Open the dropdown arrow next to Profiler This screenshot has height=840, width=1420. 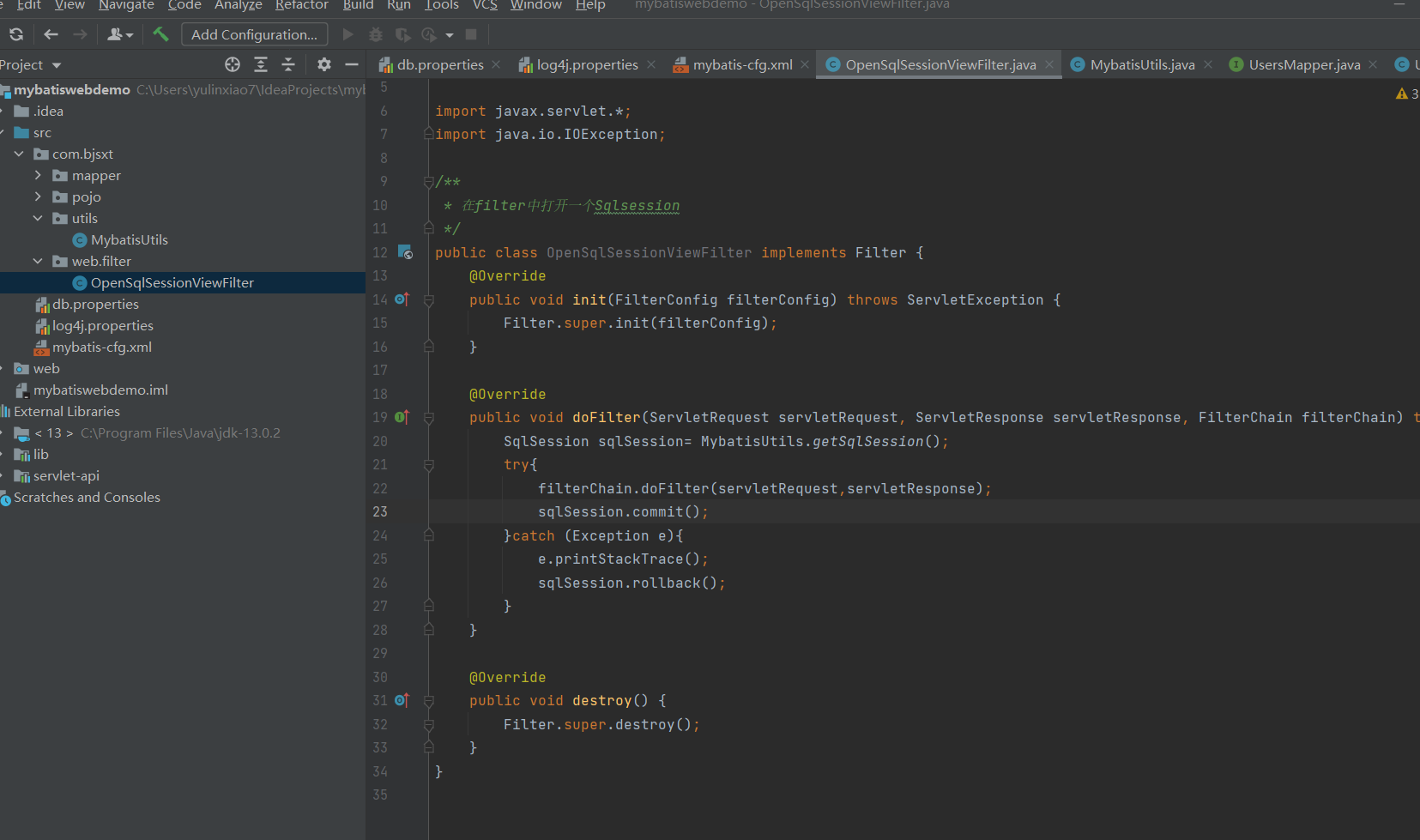tap(450, 35)
